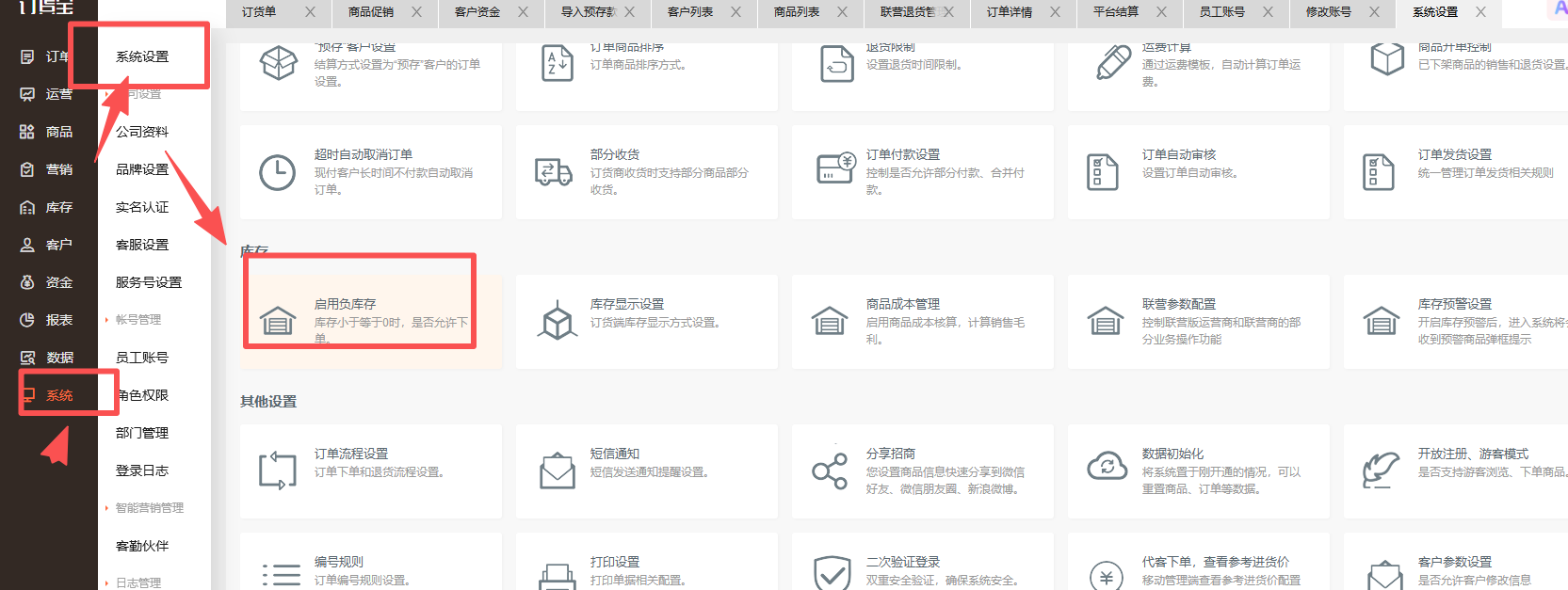1568x590 pixels.
Task: Open 部门管理 submenu item
Action: 142,433
